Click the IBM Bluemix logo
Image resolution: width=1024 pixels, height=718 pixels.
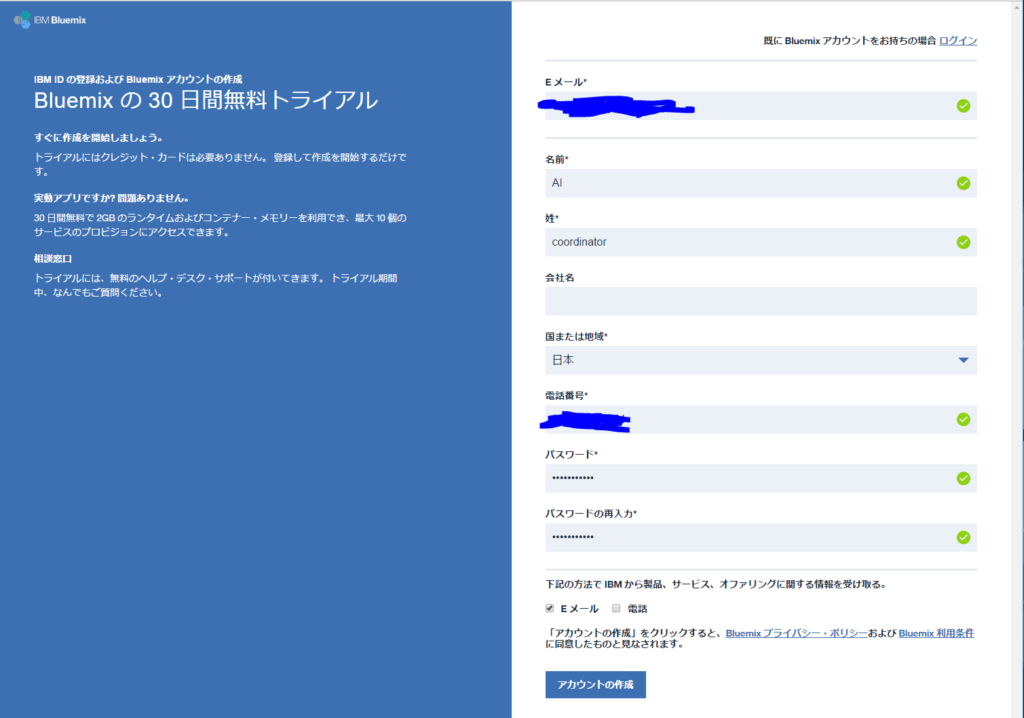point(50,20)
